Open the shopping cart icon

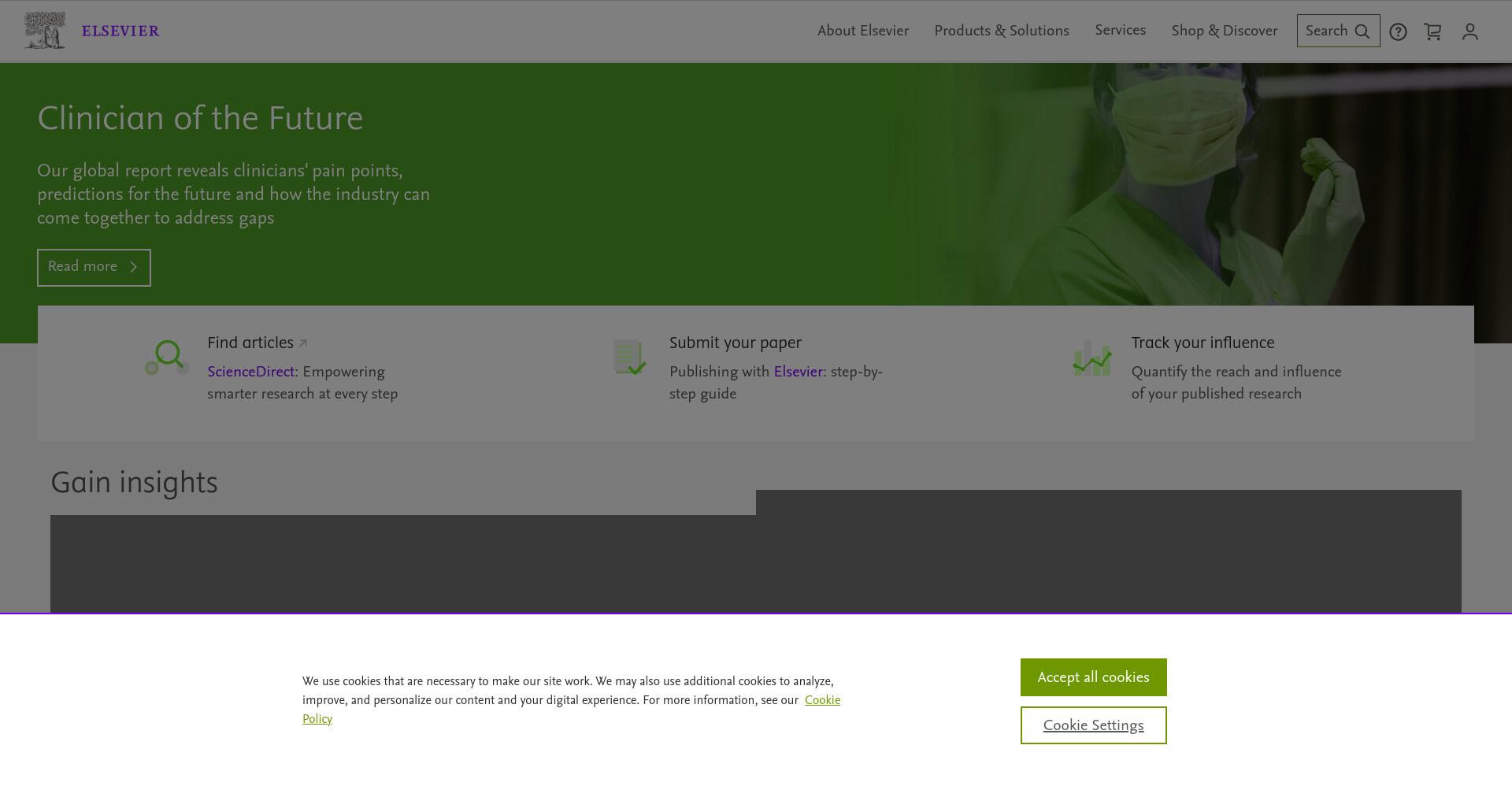coord(1432,32)
